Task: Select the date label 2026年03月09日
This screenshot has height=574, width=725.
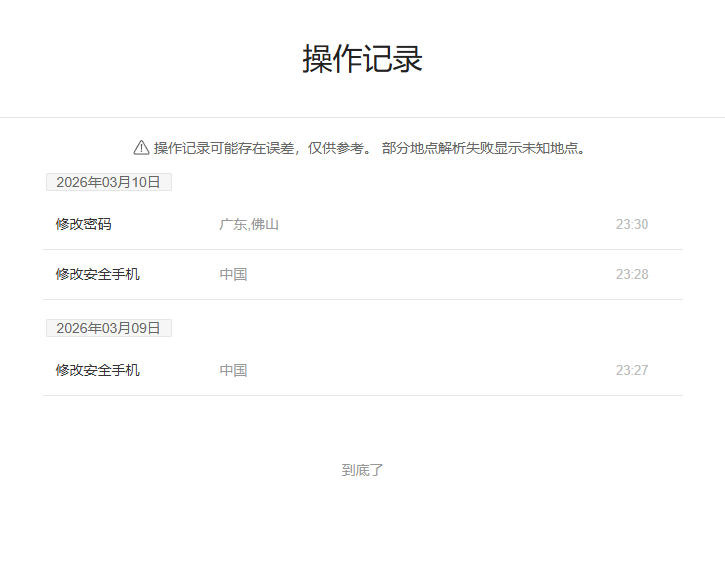Action: (x=109, y=328)
